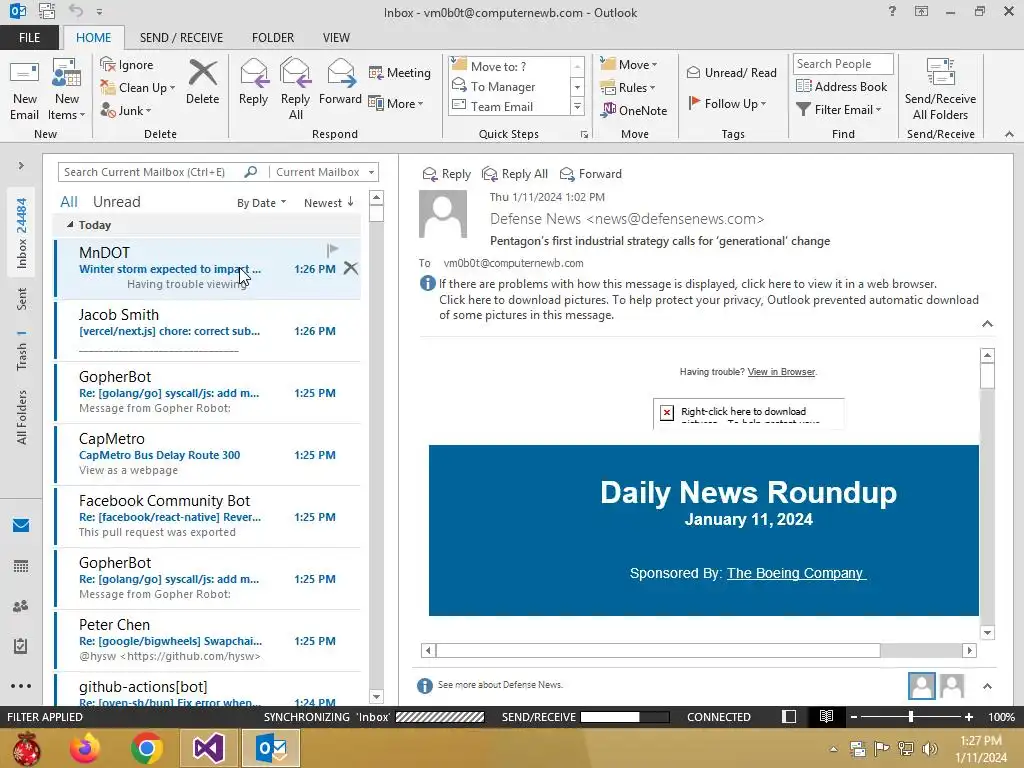Viewport: 1024px width, 768px height.
Task: Open the CapMetro Bus Delay email
Action: 208,455
